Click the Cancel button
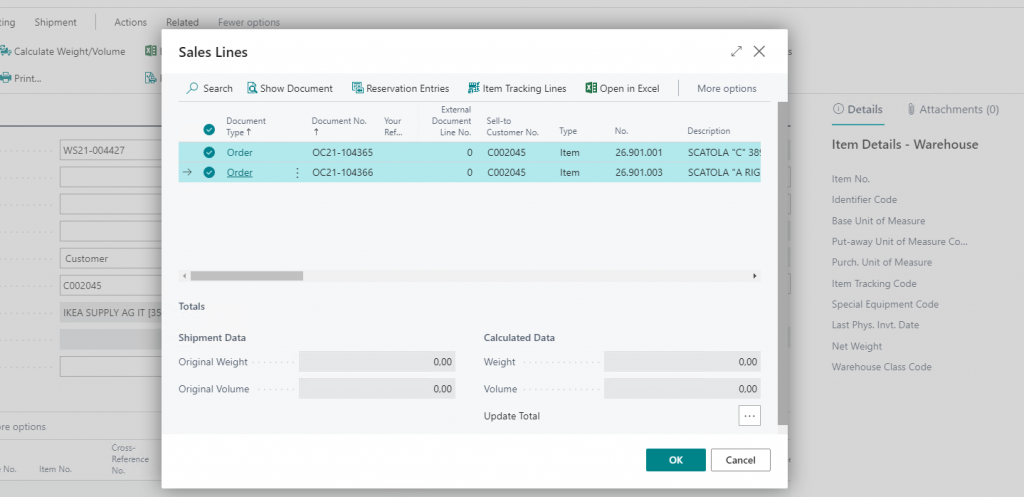Screen dimensions: 1024x497 click(x=741, y=460)
